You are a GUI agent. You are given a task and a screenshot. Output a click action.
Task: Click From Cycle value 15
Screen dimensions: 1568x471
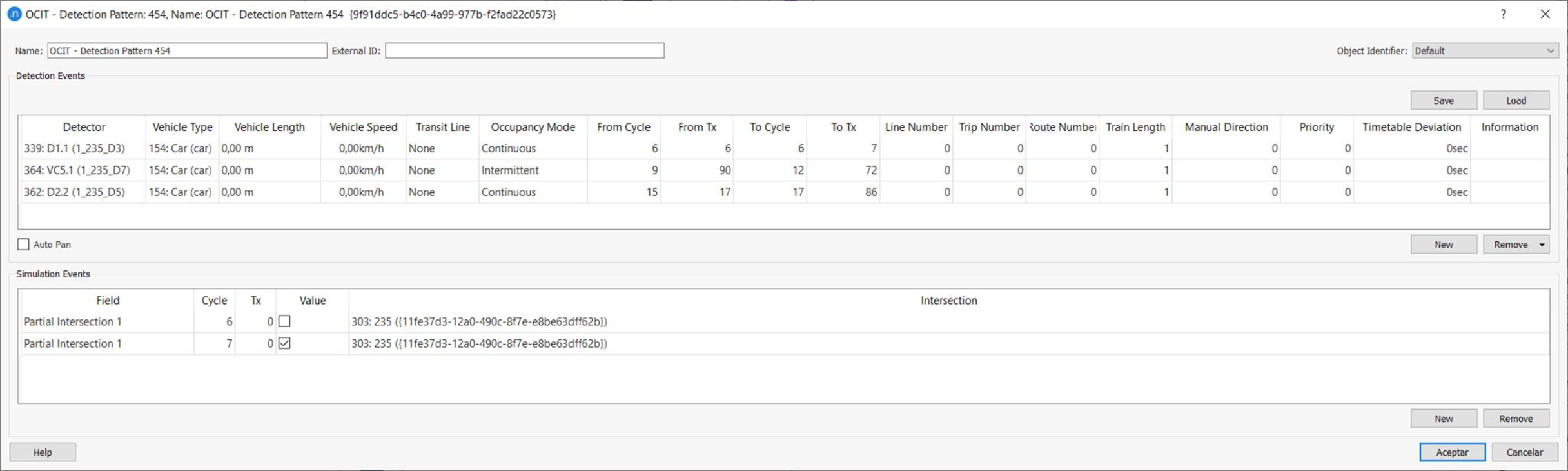[623, 192]
